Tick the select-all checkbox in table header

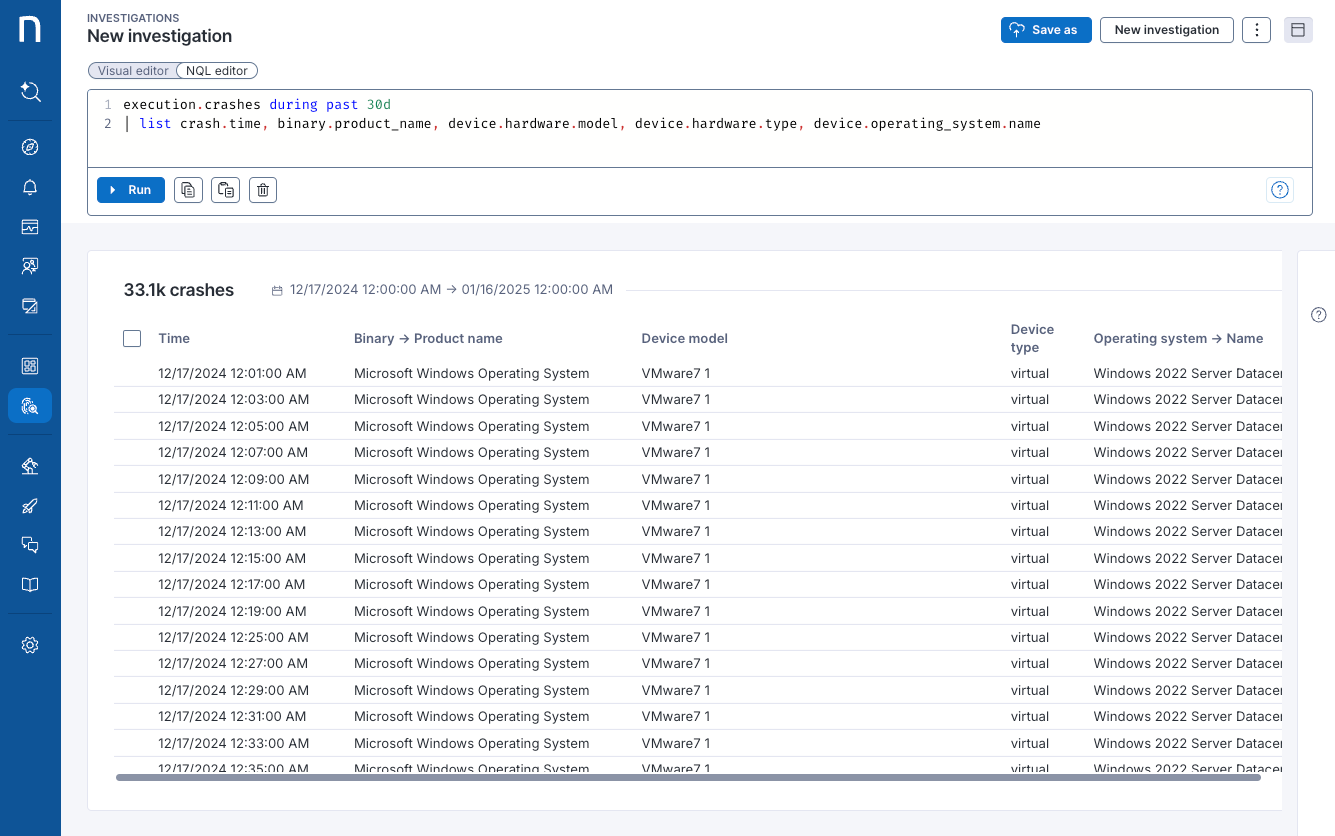pyautogui.click(x=132, y=338)
